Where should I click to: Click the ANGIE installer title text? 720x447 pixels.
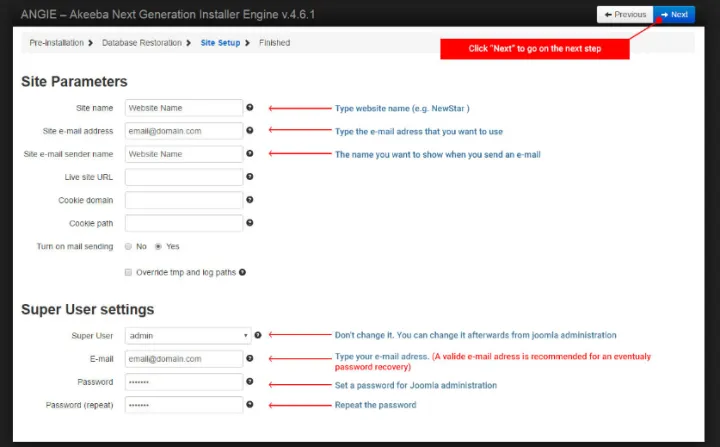(168, 15)
